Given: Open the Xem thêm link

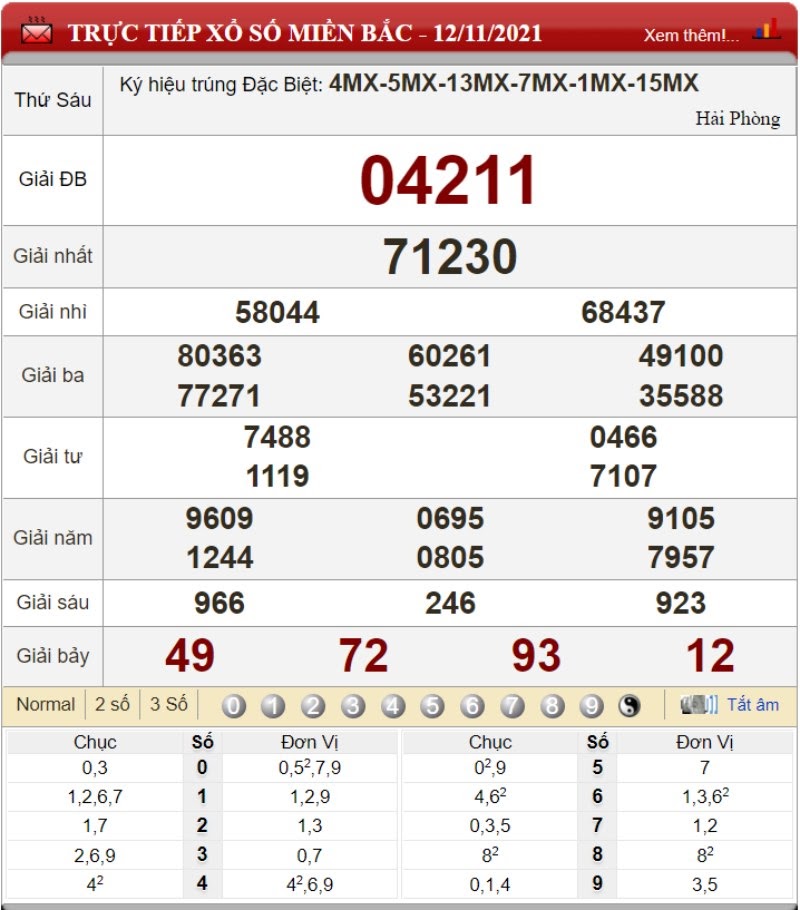Looking at the screenshot, I should click(691, 35).
